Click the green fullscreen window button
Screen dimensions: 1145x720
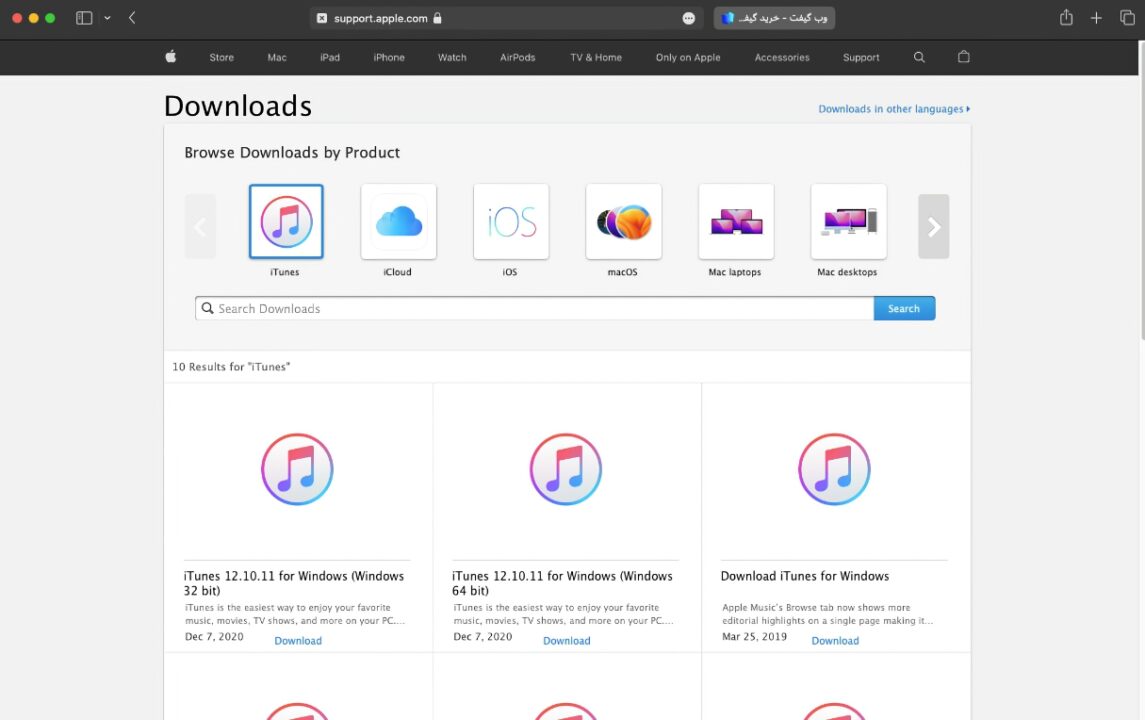coord(50,18)
